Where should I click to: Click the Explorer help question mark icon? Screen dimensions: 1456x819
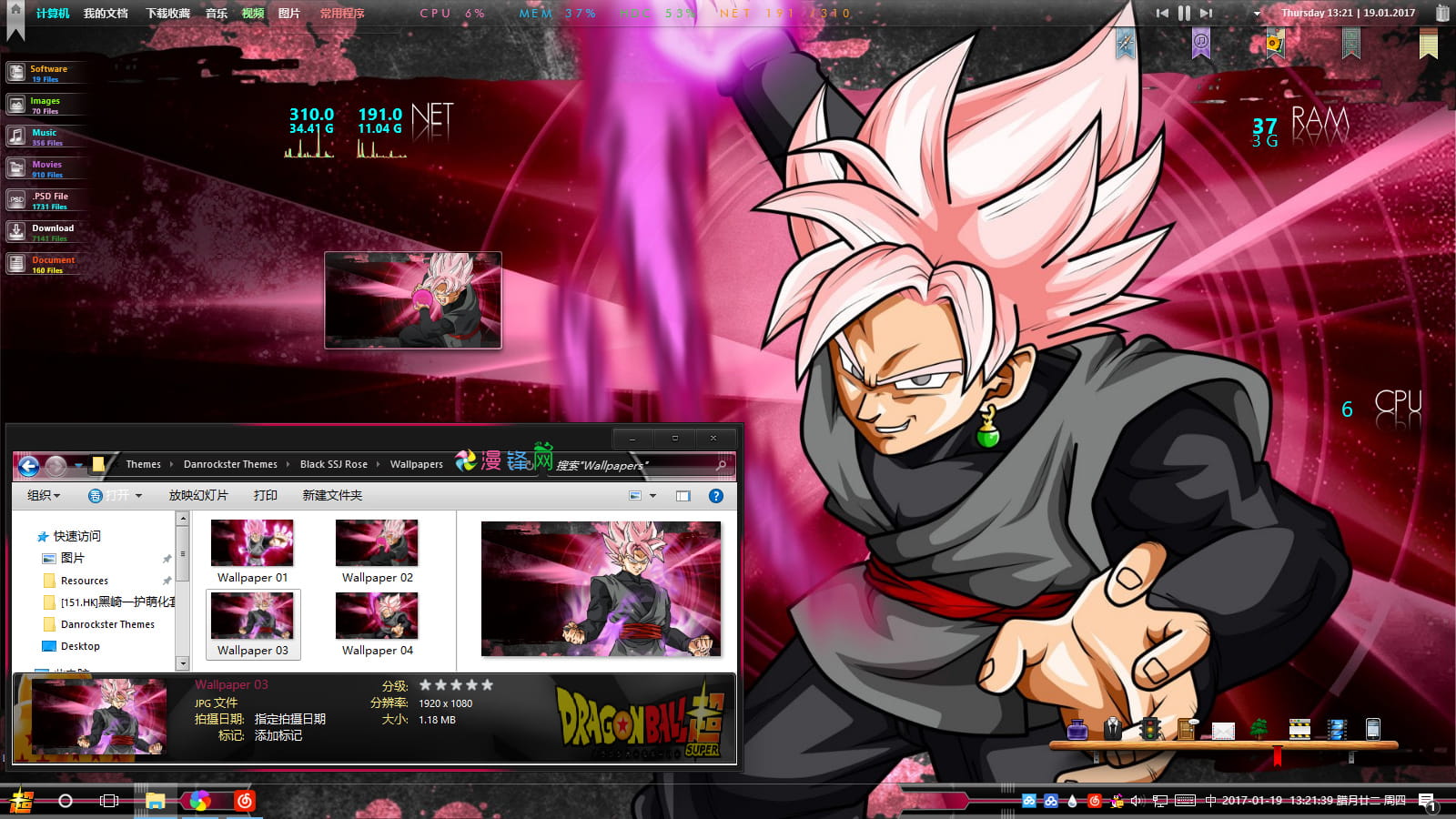pyautogui.click(x=716, y=496)
